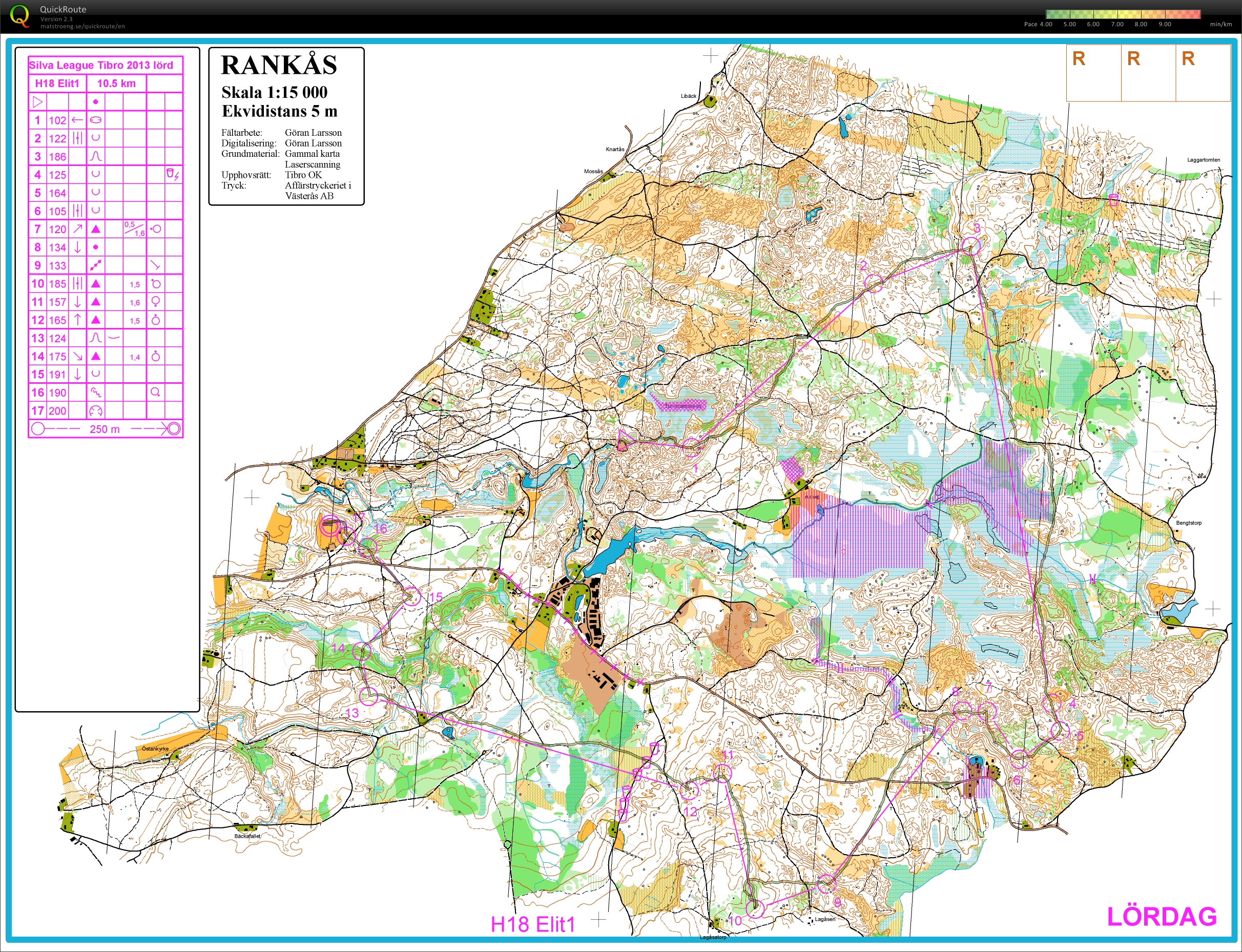Click the large 'H18 Elit1' map label
This screenshot has width=1242, height=952.
pos(532,924)
